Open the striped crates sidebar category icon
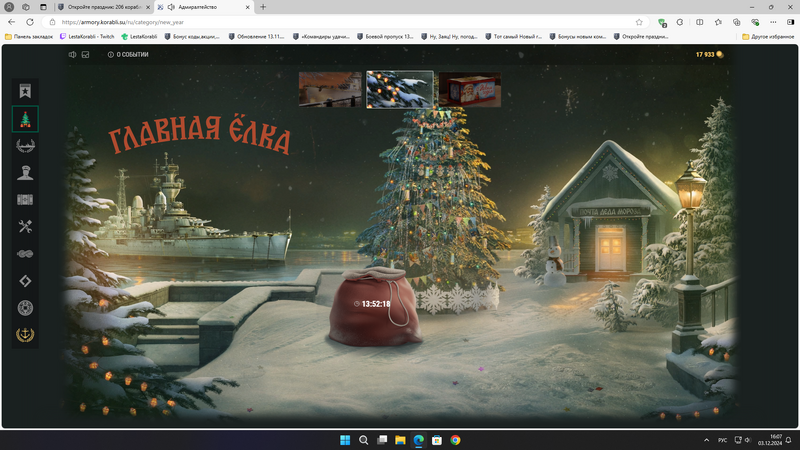Image resolution: width=800 pixels, height=450 pixels. pos(25,199)
